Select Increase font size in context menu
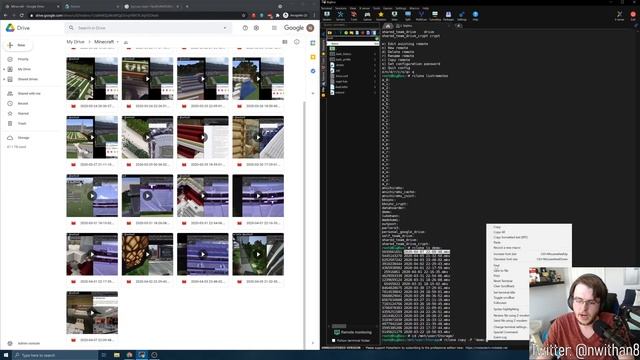Viewport: 640px width, 360px height. coord(530,254)
